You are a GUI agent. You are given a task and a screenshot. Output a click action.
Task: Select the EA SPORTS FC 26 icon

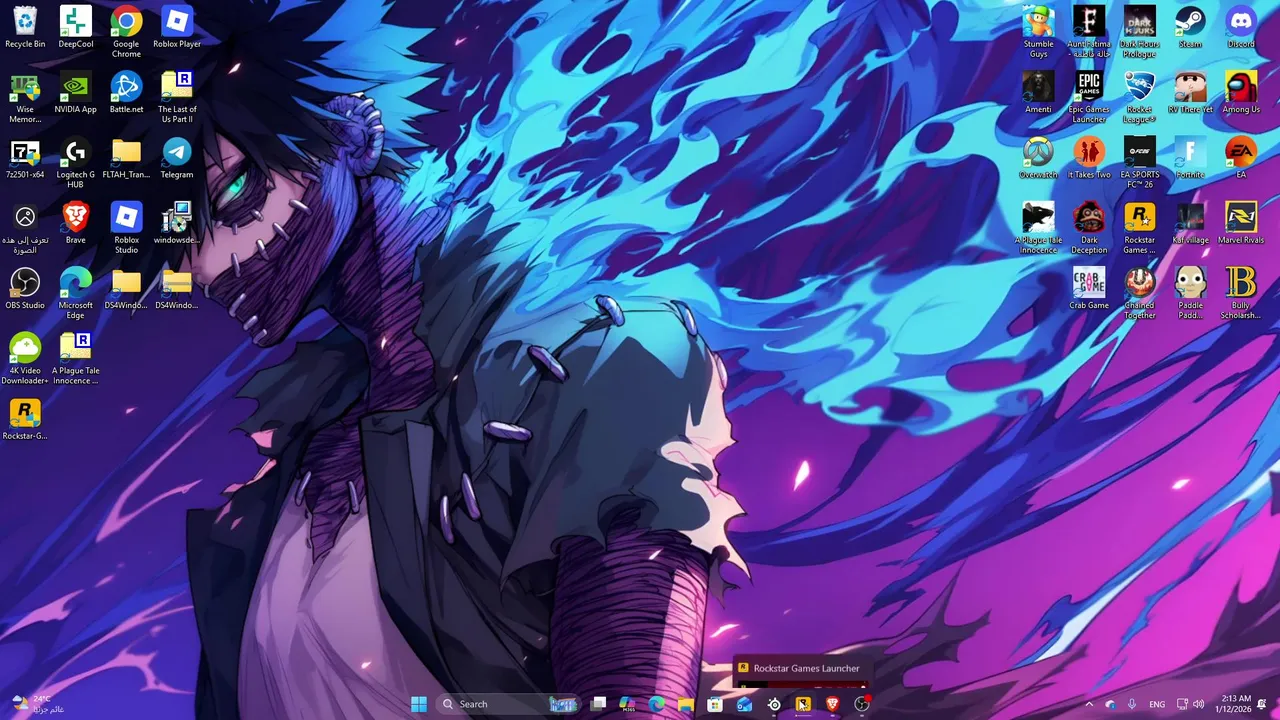[x=1139, y=162]
